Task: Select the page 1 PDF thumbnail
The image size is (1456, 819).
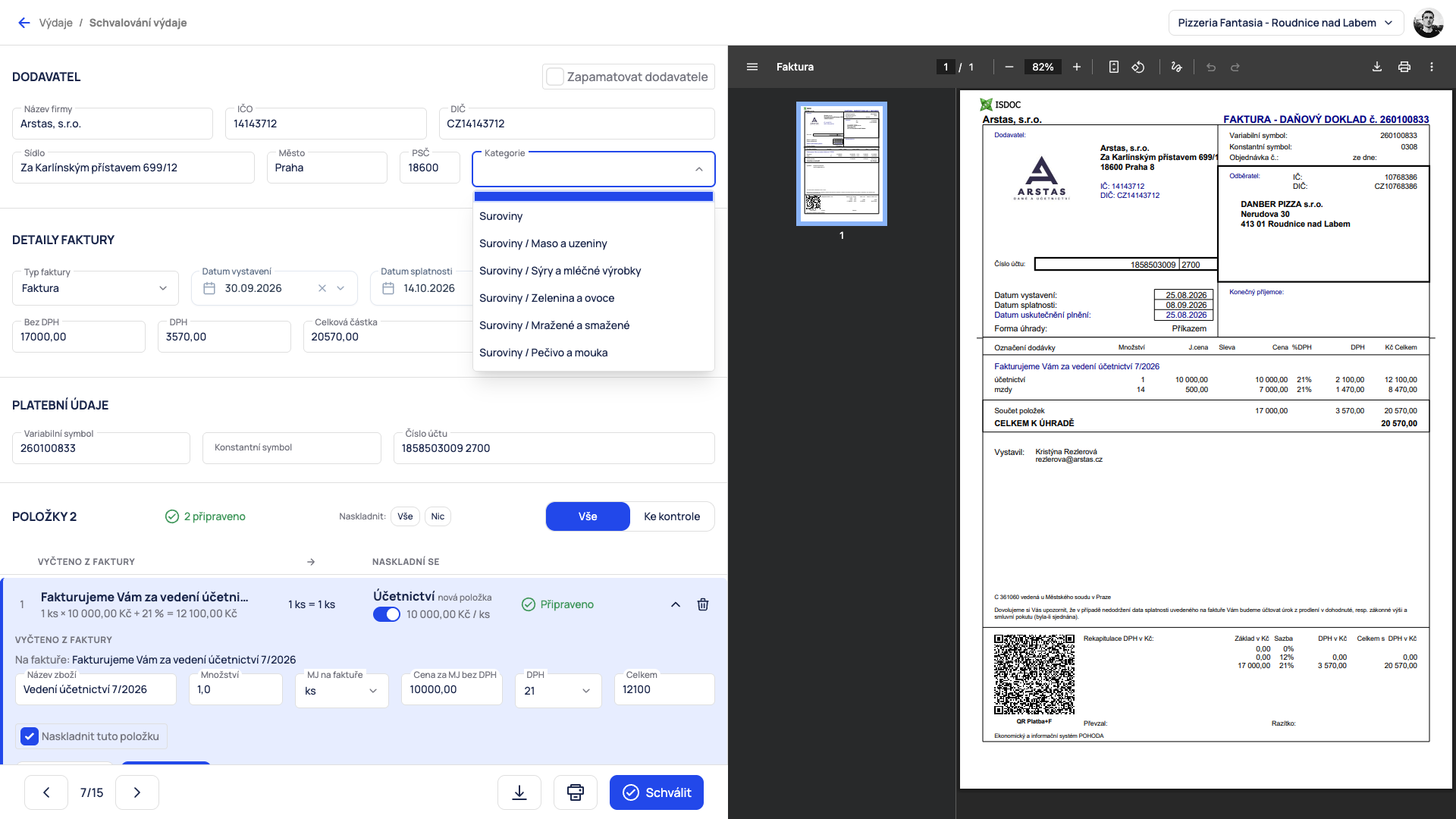Action: click(x=842, y=164)
